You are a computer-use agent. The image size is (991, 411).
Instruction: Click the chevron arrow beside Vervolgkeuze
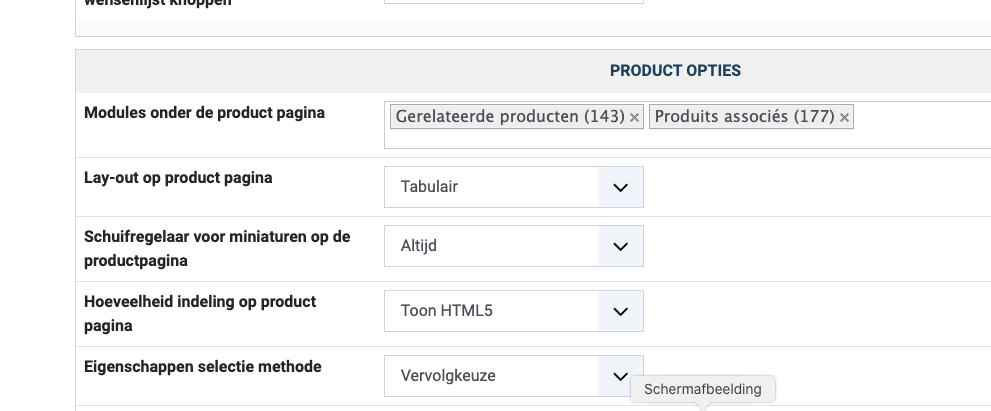click(620, 376)
